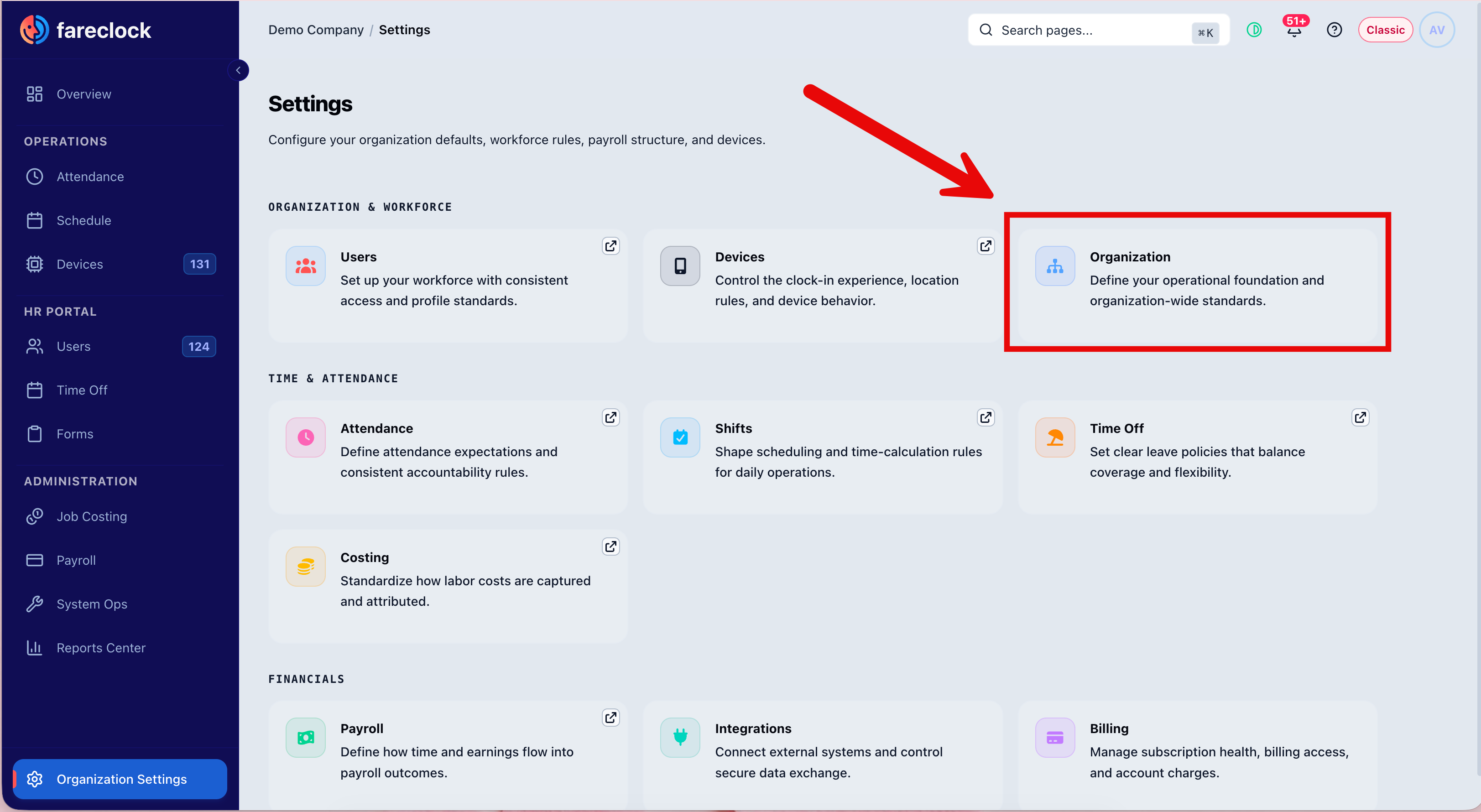
Task: Open the notifications bell showing 51+
Action: [x=1294, y=29]
